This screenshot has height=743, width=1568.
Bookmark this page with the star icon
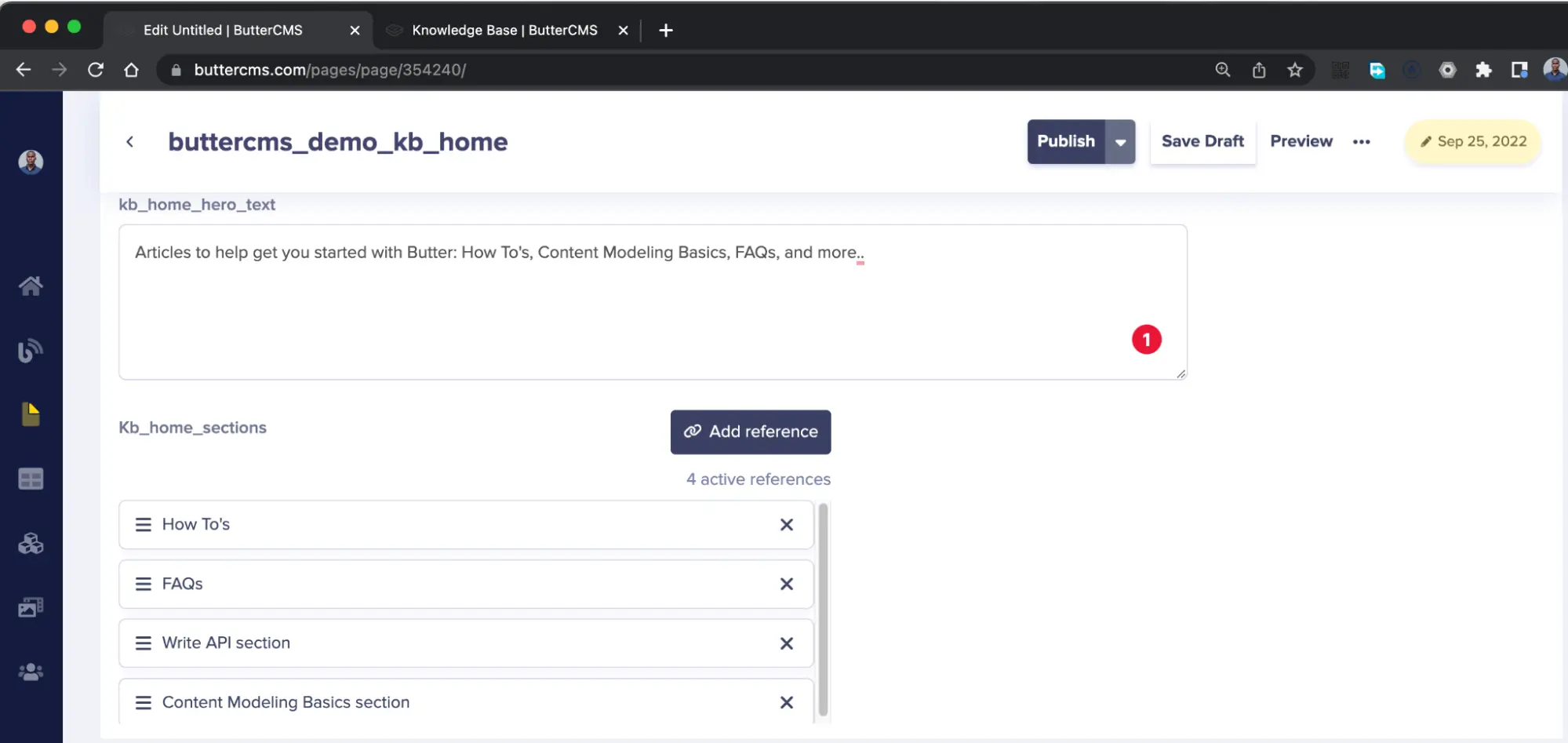click(1295, 70)
